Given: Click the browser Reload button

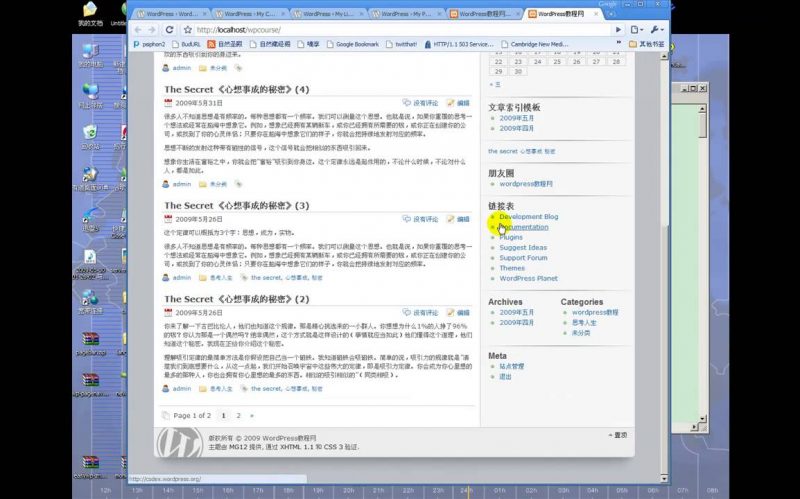Looking at the screenshot, I should click(170, 30).
